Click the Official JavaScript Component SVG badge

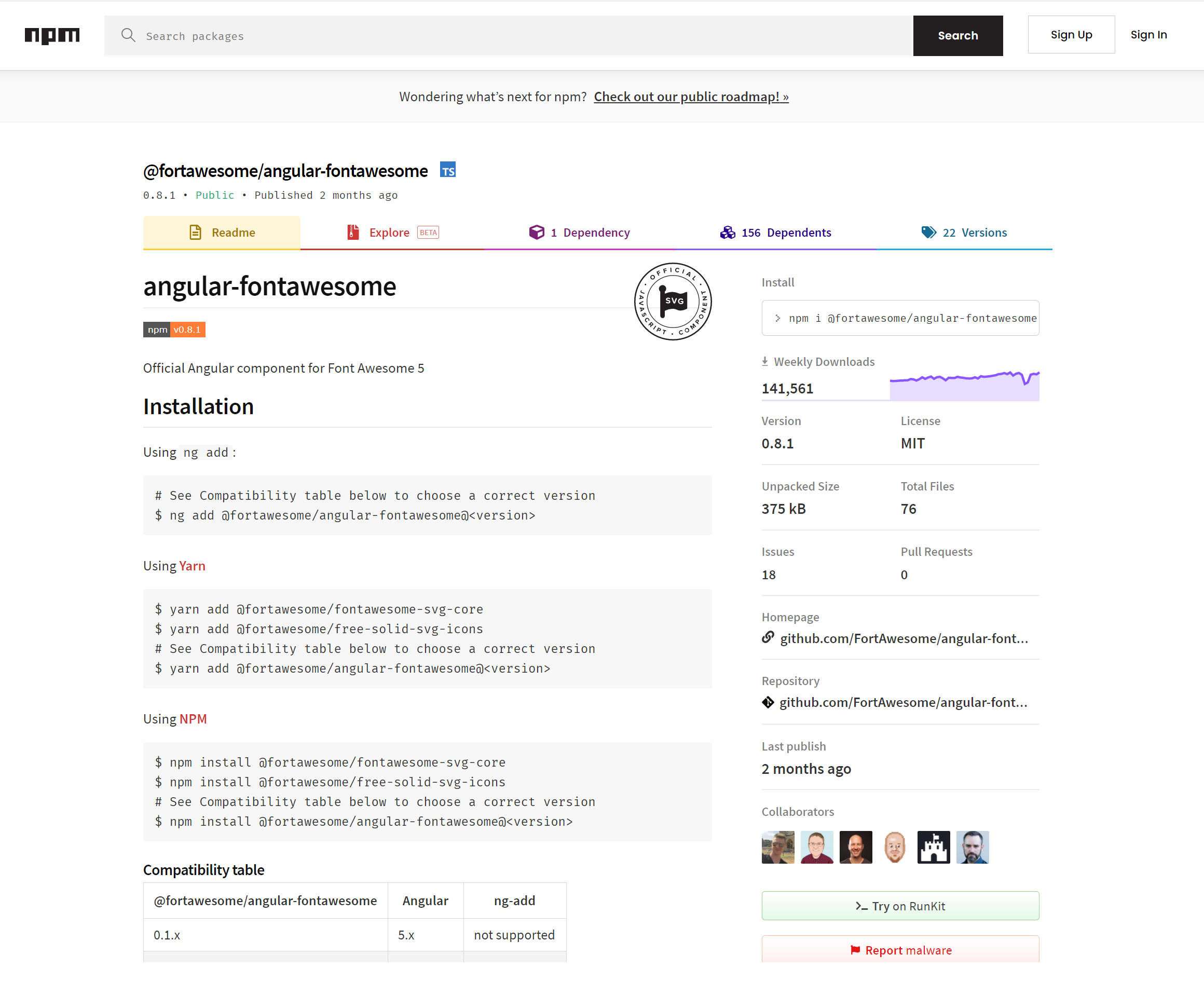[x=673, y=301]
